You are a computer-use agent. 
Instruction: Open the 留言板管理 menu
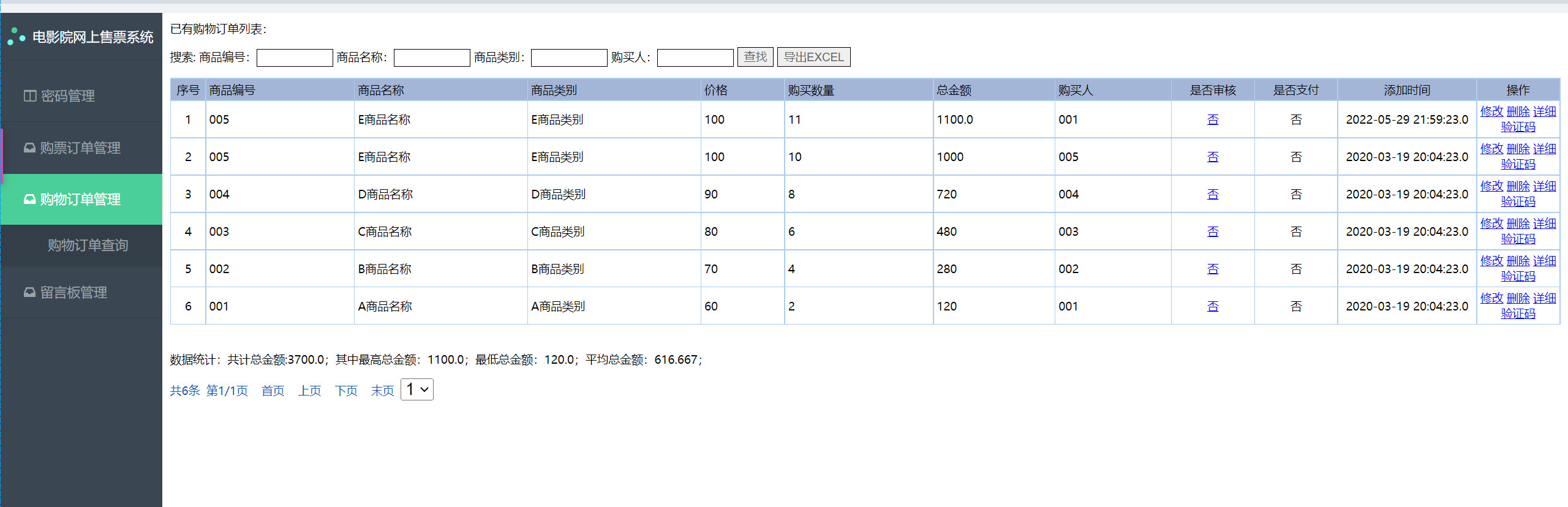pyautogui.click(x=81, y=292)
